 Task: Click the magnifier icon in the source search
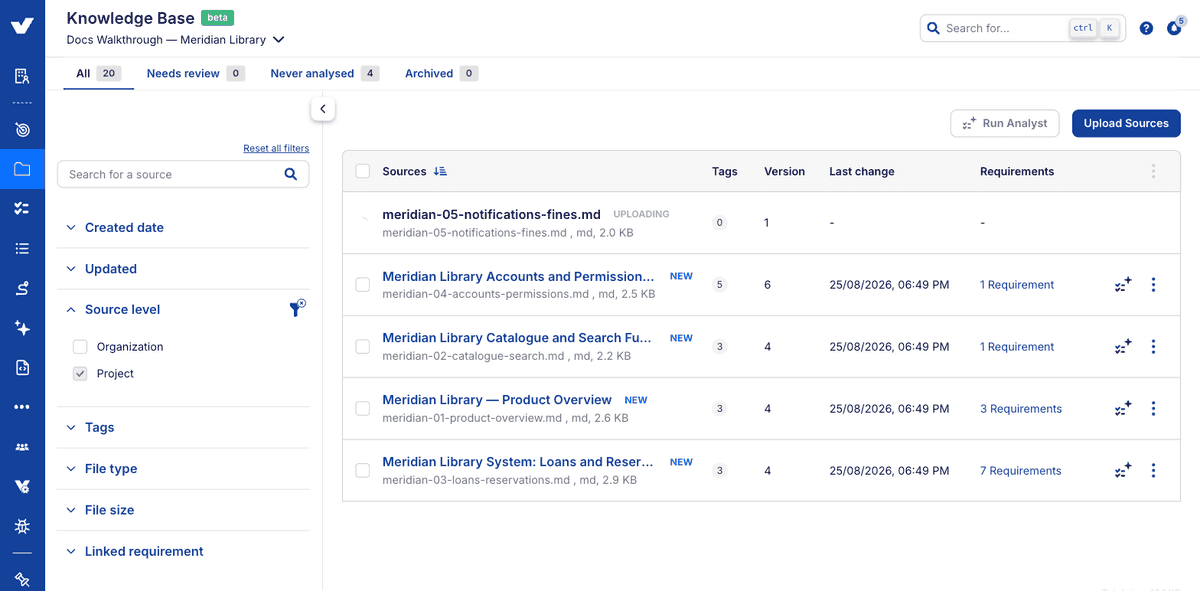pyautogui.click(x=290, y=174)
